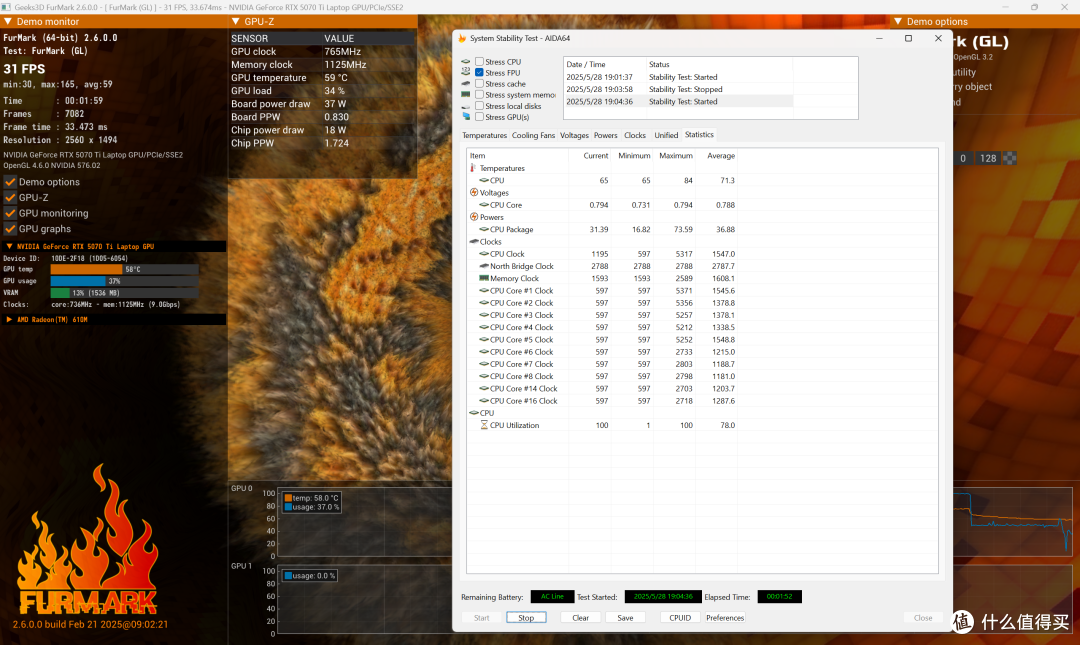Click the FurMark app icon in the window title bar

pos(6,7)
